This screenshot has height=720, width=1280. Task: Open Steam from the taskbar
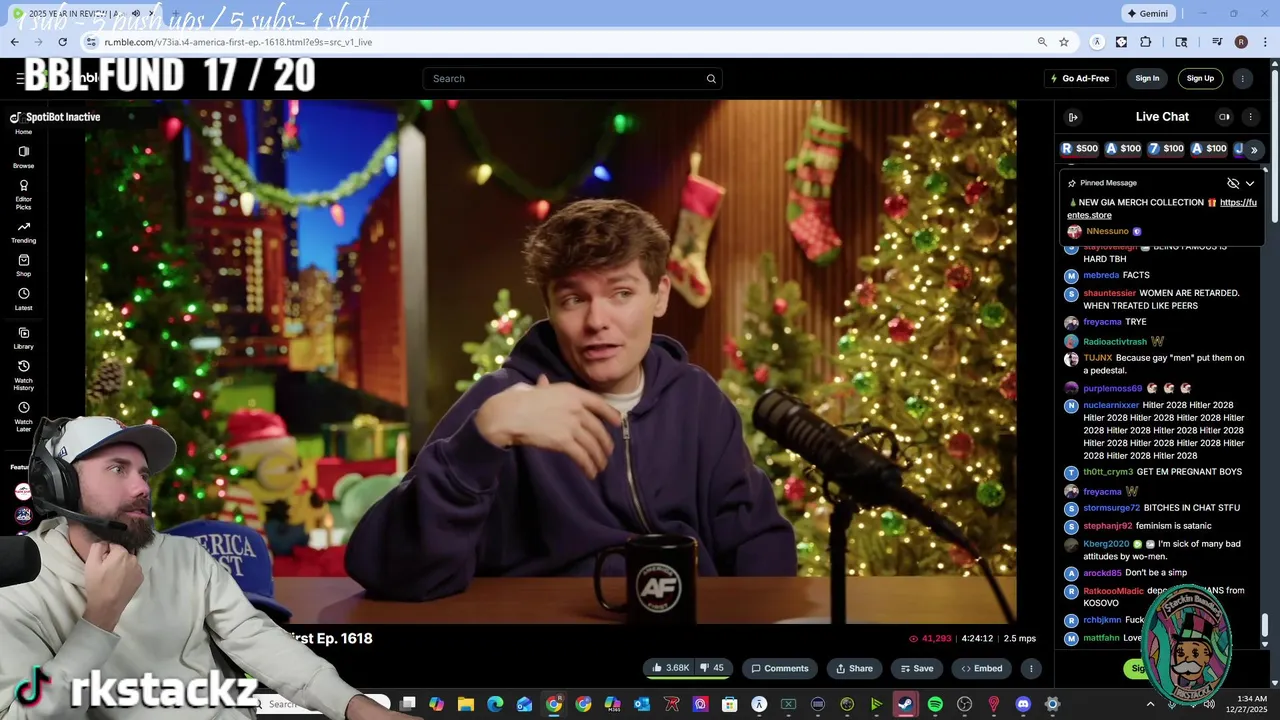point(906,704)
